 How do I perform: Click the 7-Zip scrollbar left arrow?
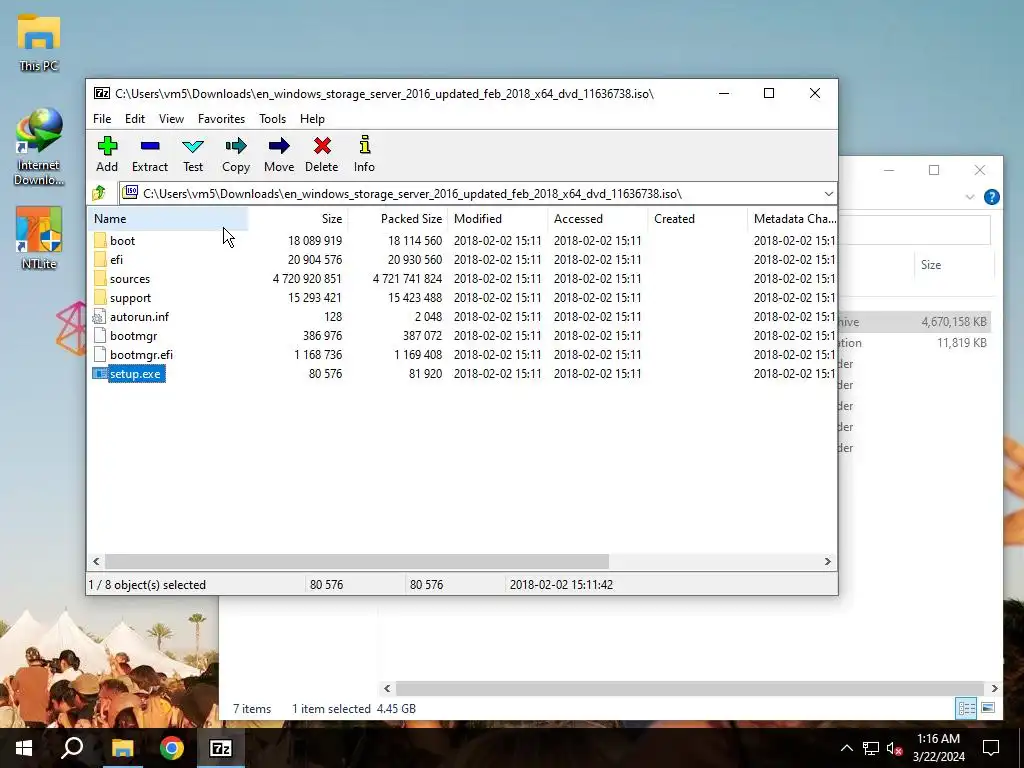[97, 562]
